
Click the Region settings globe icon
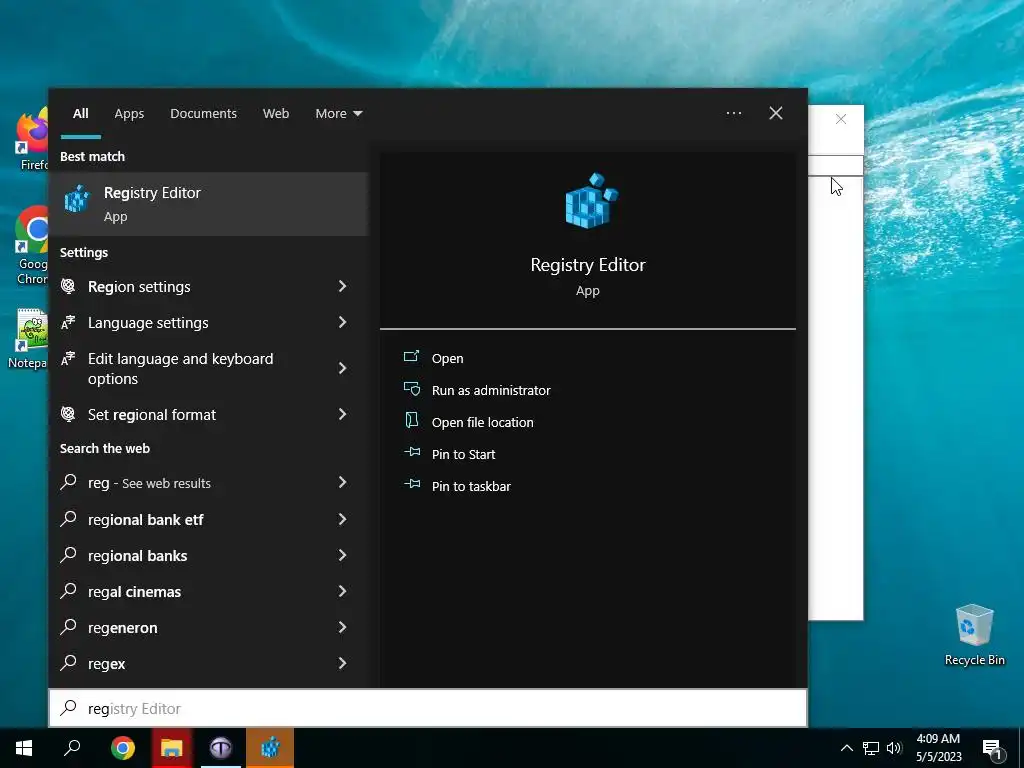(x=68, y=285)
